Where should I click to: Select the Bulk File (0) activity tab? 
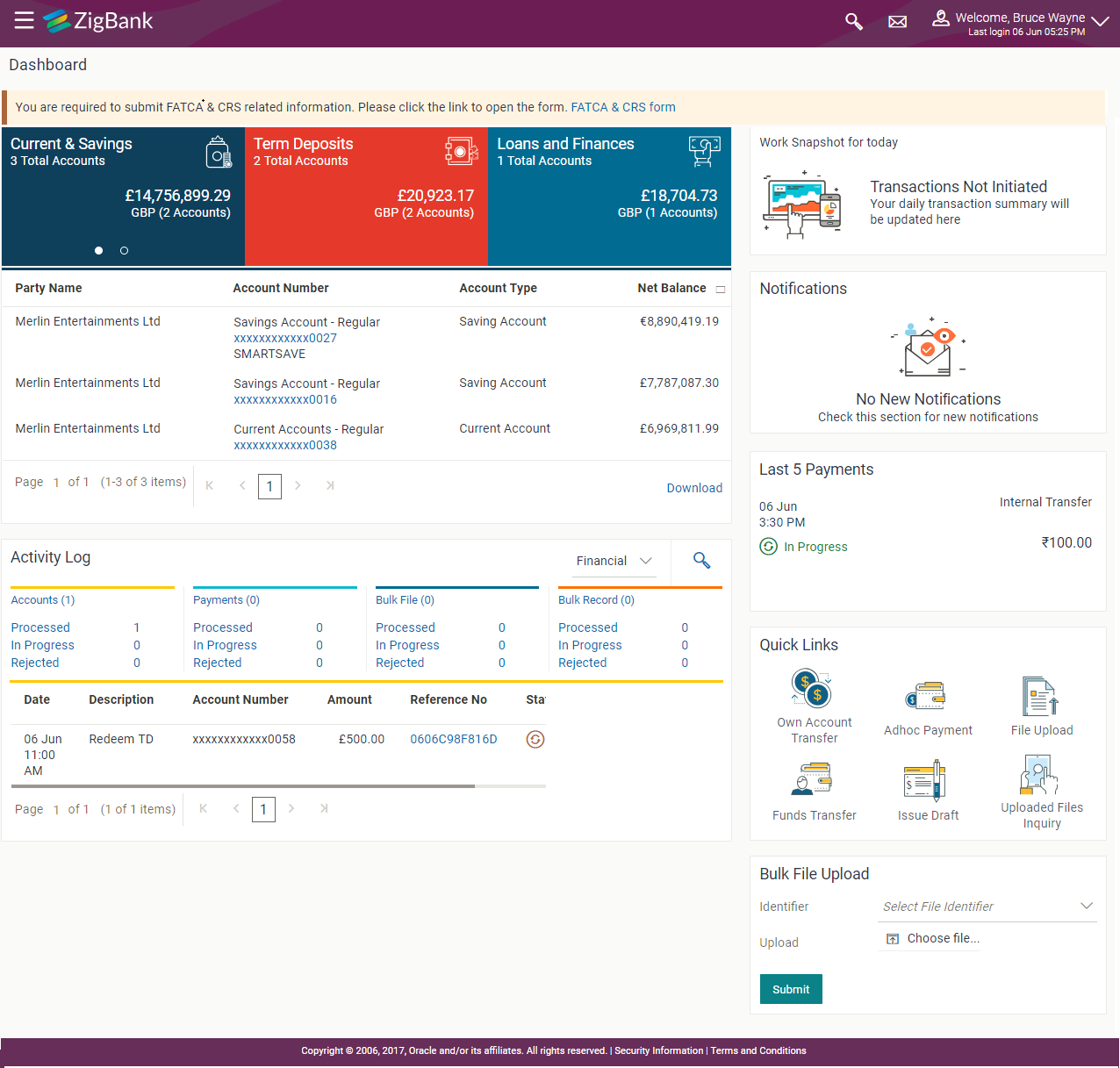pyautogui.click(x=405, y=599)
